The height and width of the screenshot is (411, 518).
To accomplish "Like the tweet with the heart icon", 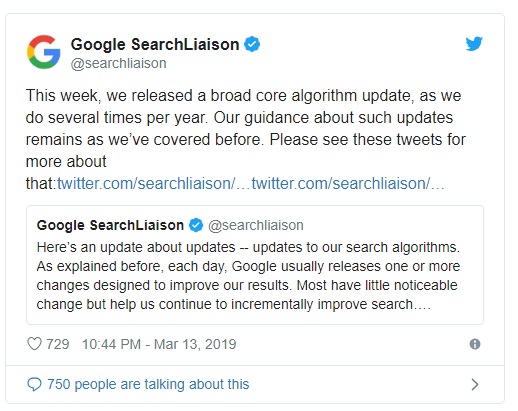I will click(x=34, y=344).
